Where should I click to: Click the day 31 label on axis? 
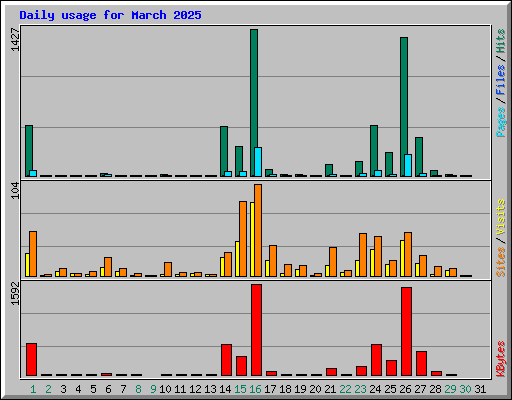(480, 389)
